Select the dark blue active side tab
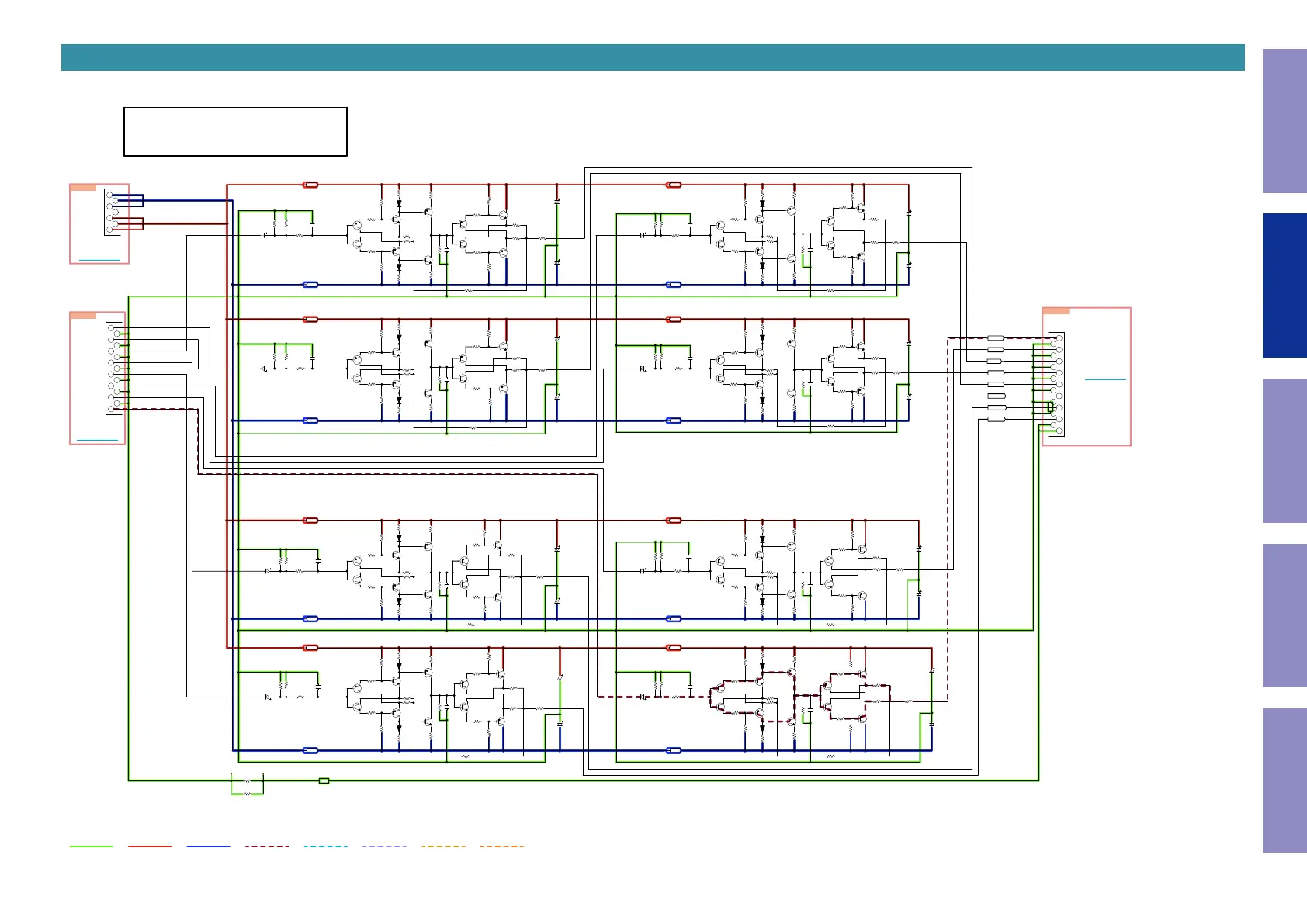 [1284, 286]
